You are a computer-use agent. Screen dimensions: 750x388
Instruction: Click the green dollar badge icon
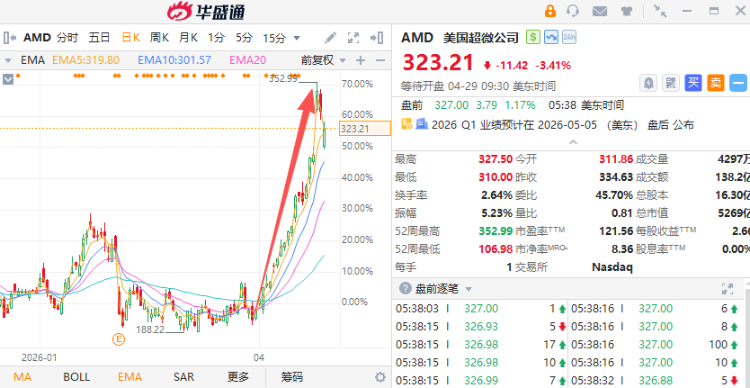(533, 37)
